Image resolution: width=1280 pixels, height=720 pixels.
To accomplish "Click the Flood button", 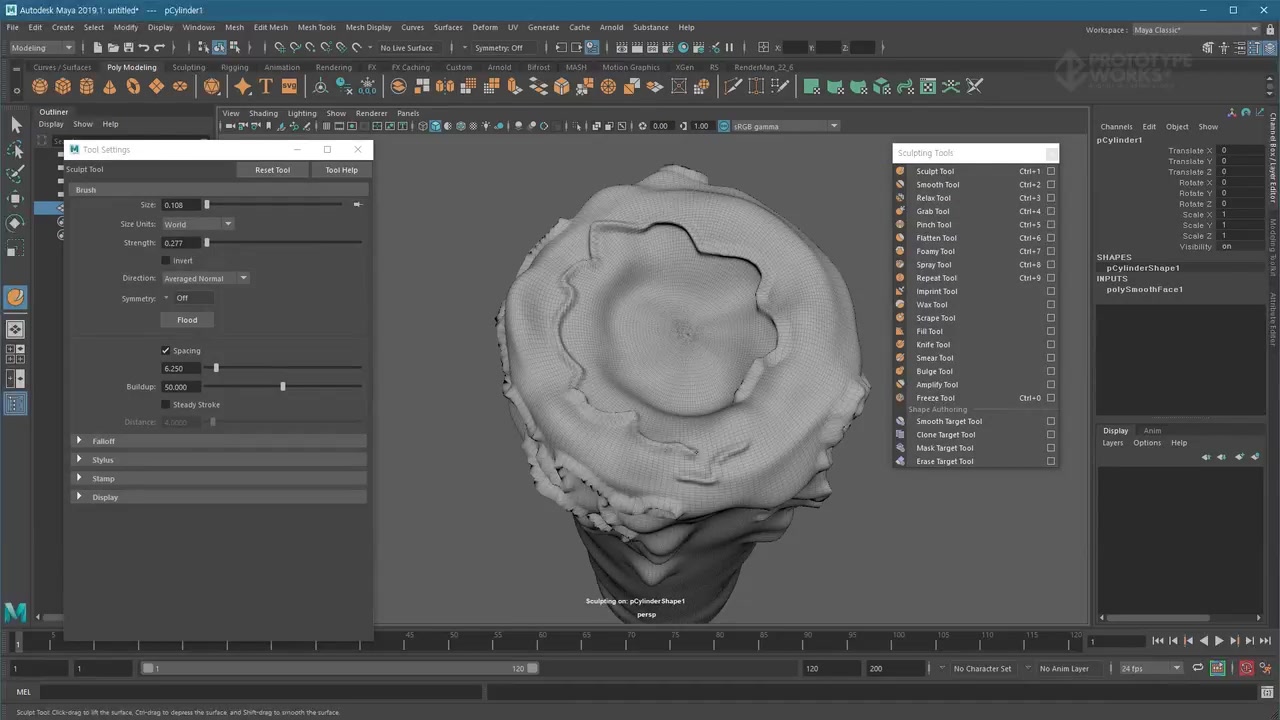I will (x=187, y=320).
